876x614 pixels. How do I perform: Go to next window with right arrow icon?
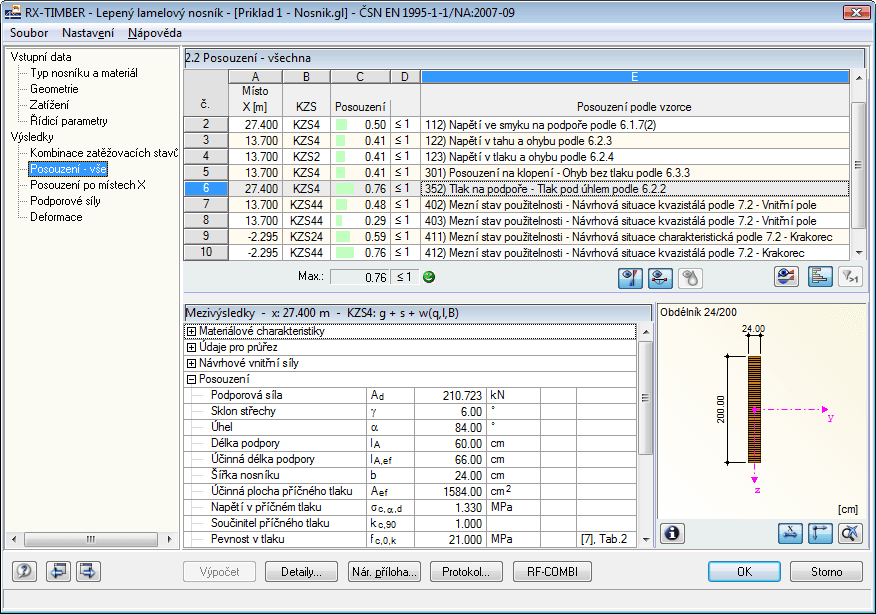point(88,572)
